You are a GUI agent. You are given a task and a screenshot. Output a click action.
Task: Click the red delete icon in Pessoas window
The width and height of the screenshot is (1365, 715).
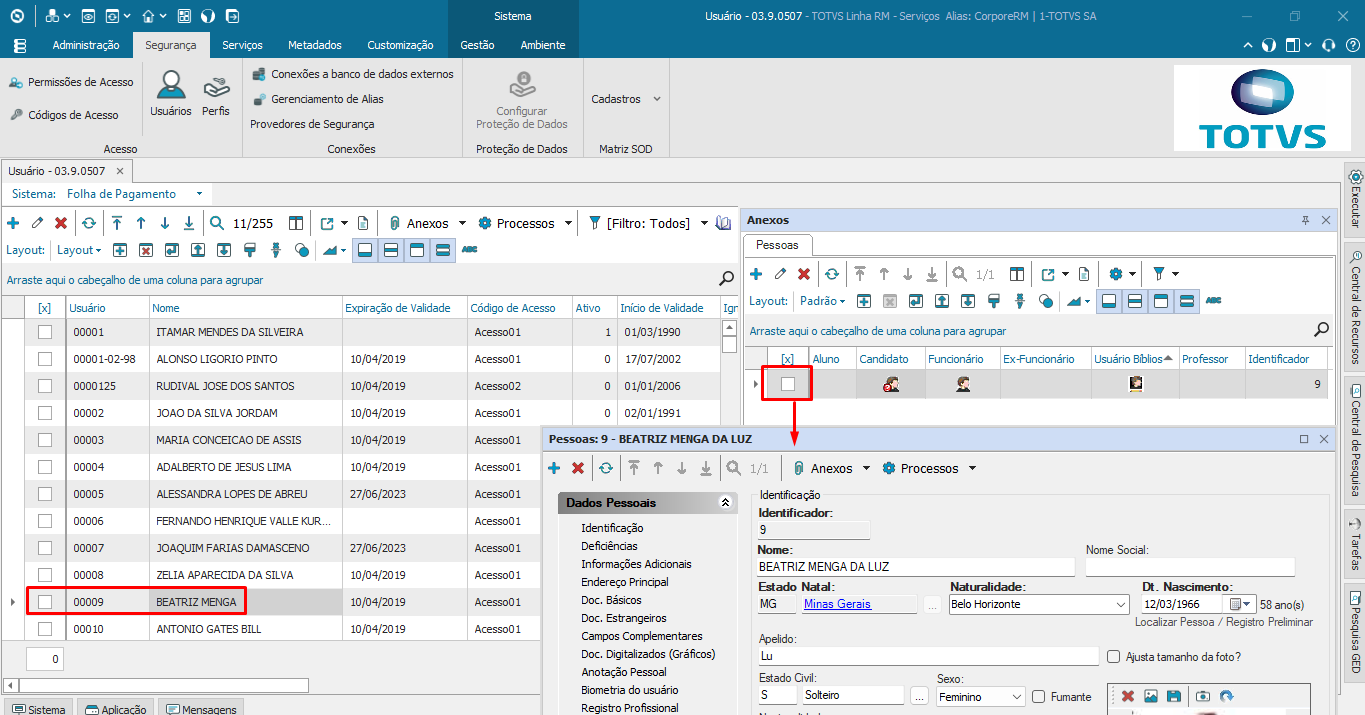(577, 467)
